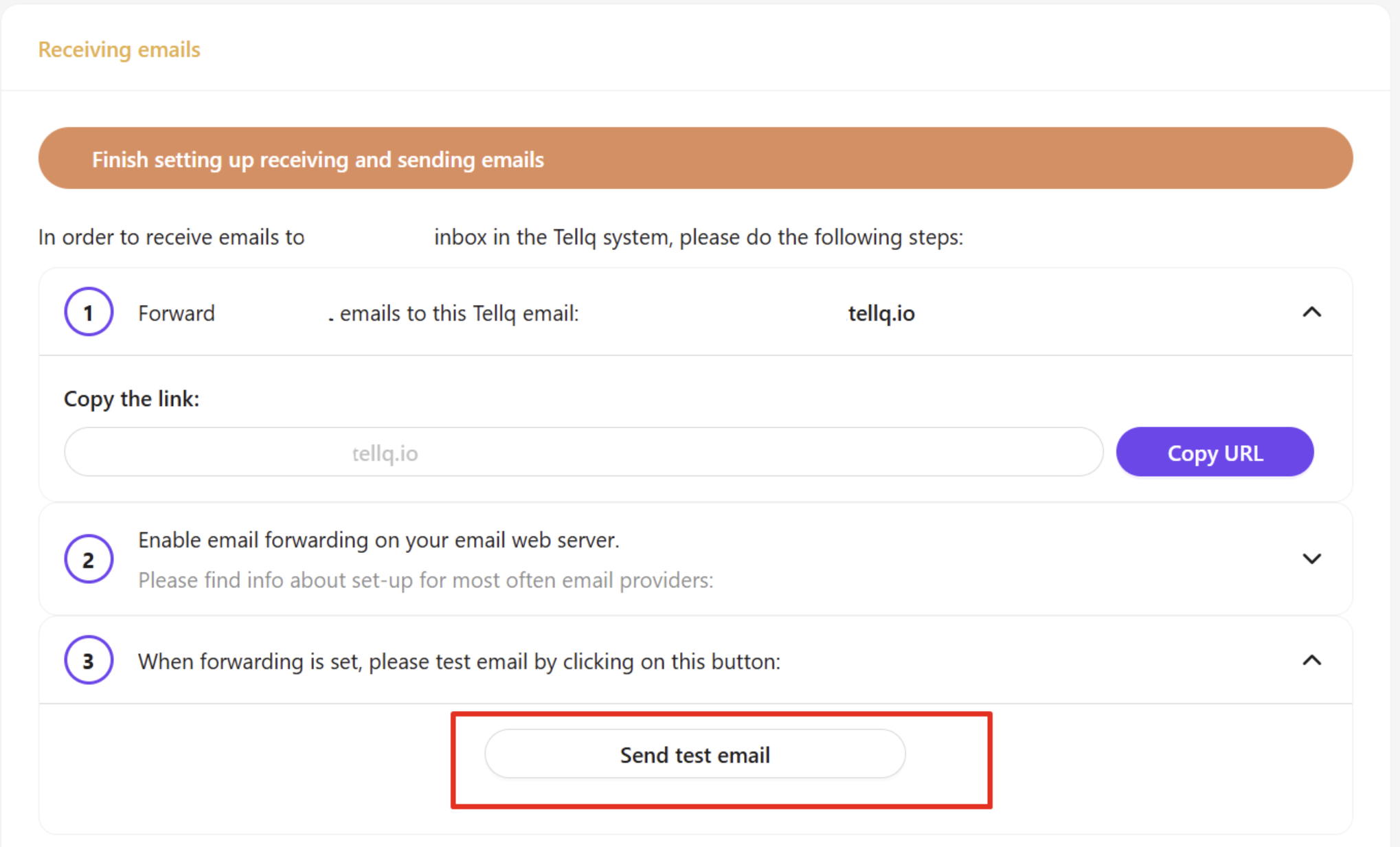Click the step 3 number circle
Image resolution: width=1400 pixels, height=847 pixels.
[89, 661]
